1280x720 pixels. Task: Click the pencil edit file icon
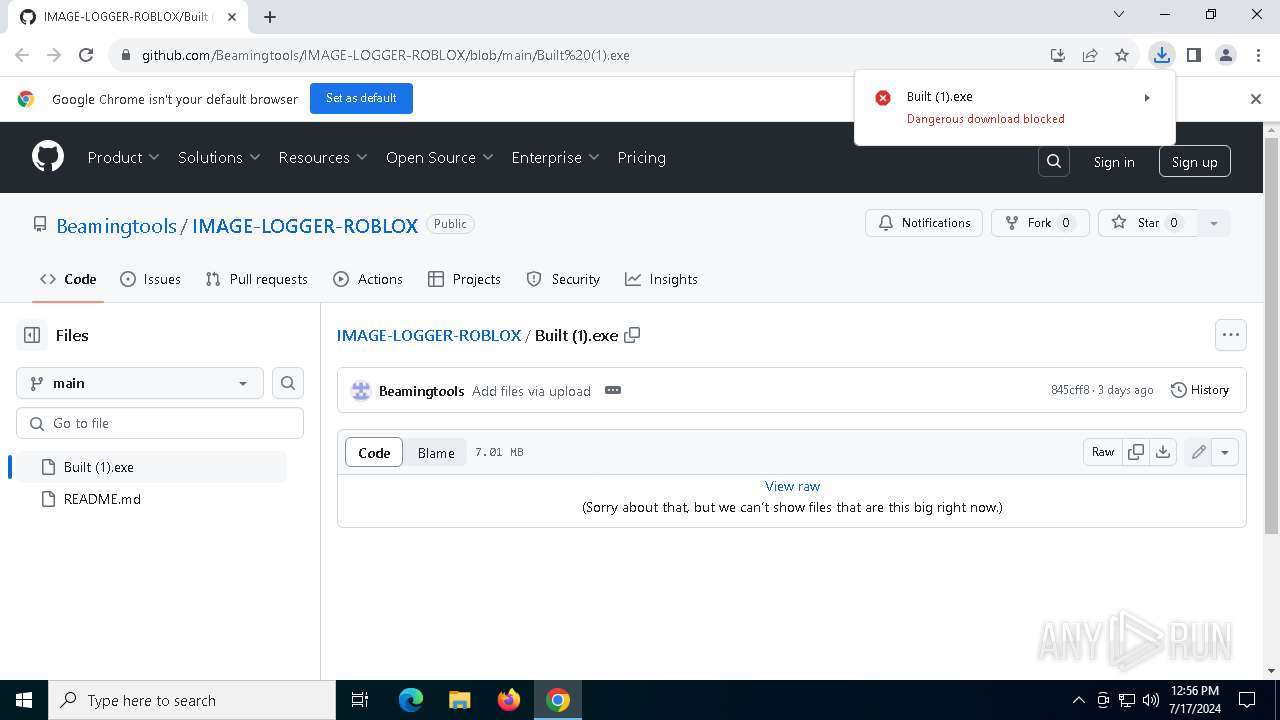tap(1198, 452)
